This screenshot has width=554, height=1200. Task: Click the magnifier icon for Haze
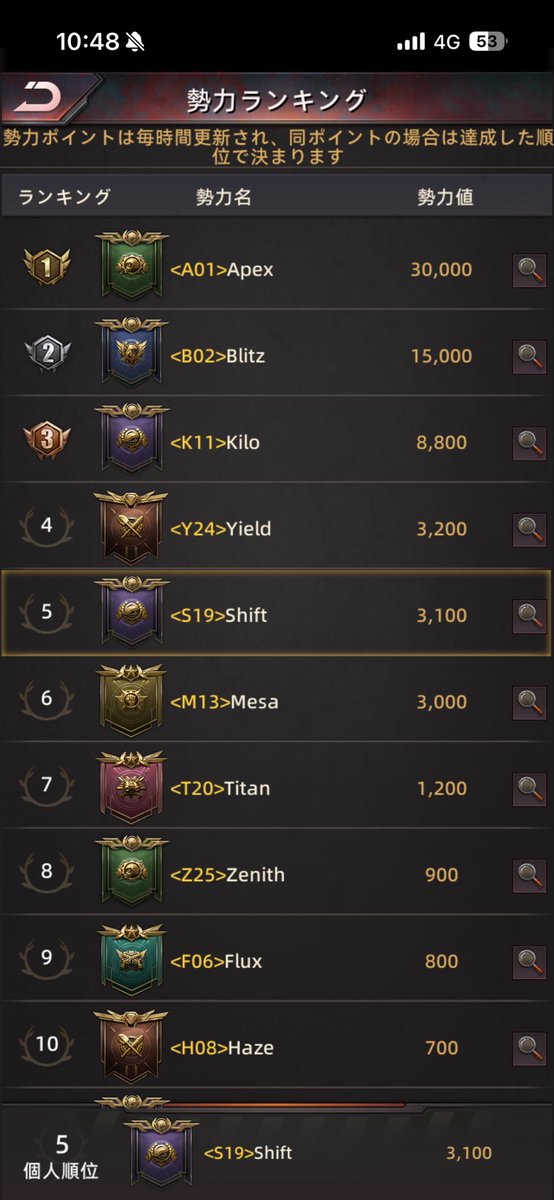529,1048
